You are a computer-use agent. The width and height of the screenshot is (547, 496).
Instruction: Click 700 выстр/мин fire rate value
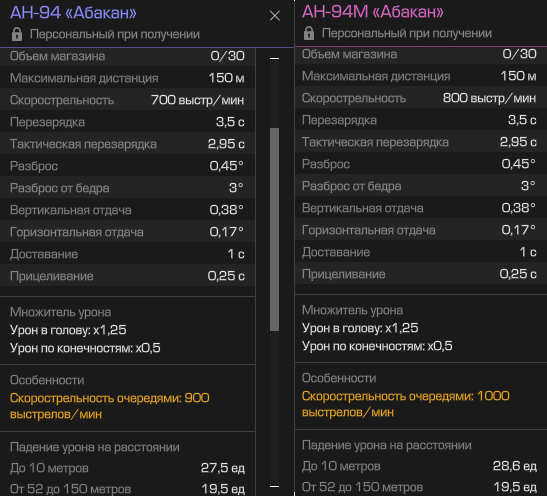[197, 100]
